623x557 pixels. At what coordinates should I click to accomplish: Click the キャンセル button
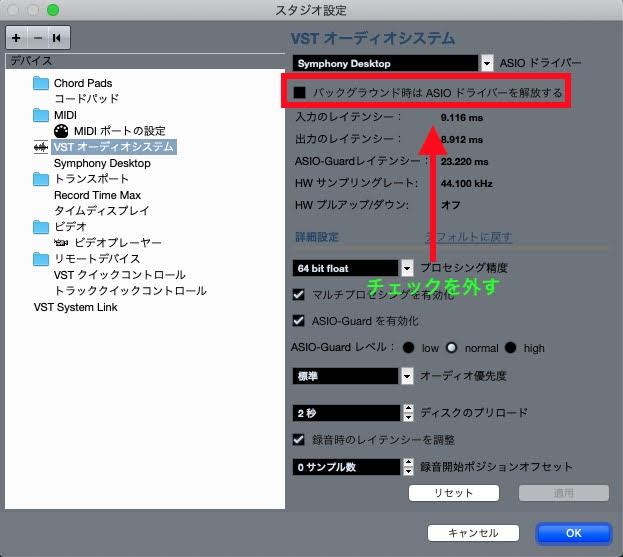click(473, 533)
